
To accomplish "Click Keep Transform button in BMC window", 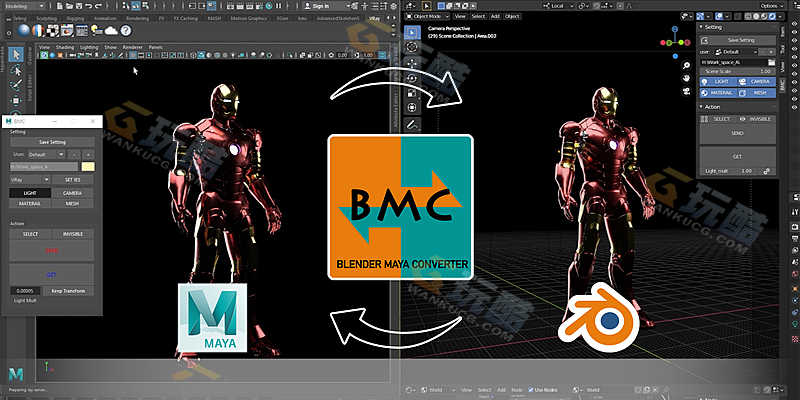I will point(69,291).
